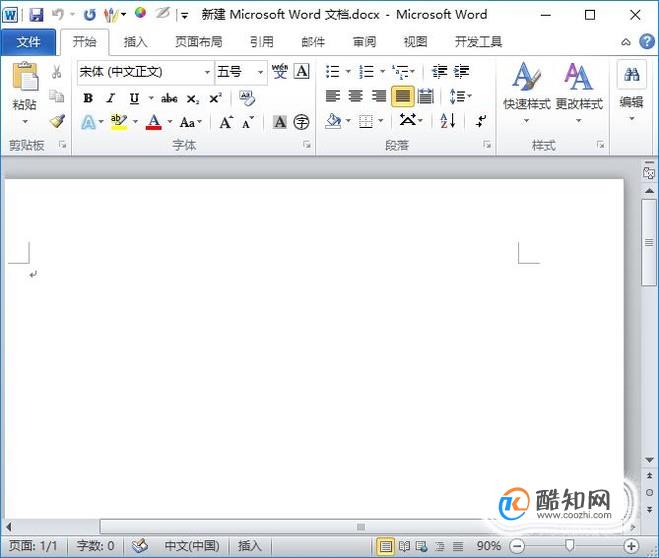Click the Superscript icon
The image size is (659, 558).
[216, 98]
